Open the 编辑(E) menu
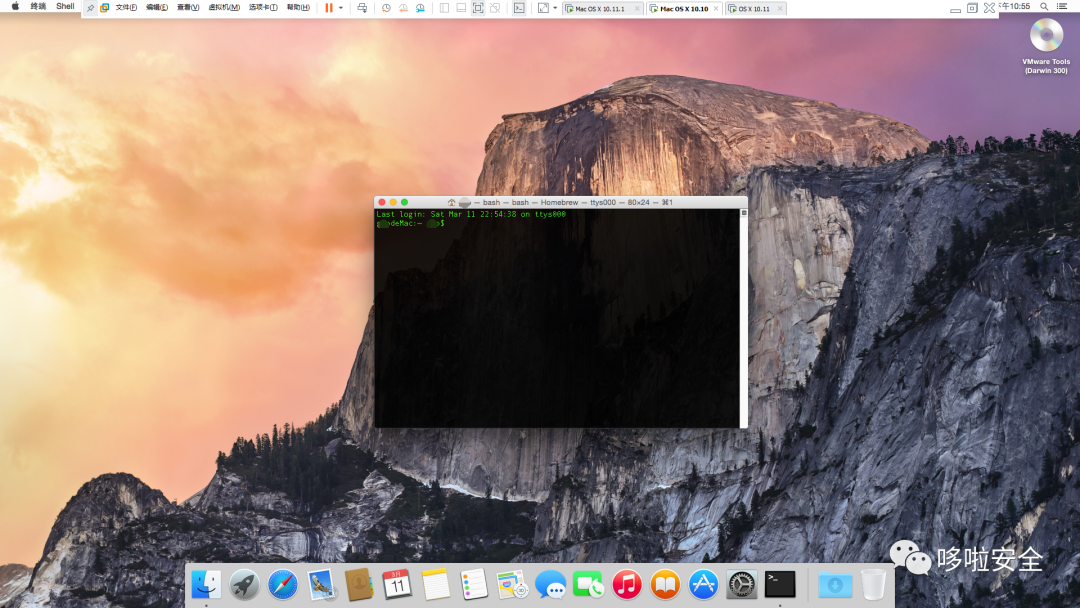This screenshot has width=1080, height=608. click(x=157, y=8)
